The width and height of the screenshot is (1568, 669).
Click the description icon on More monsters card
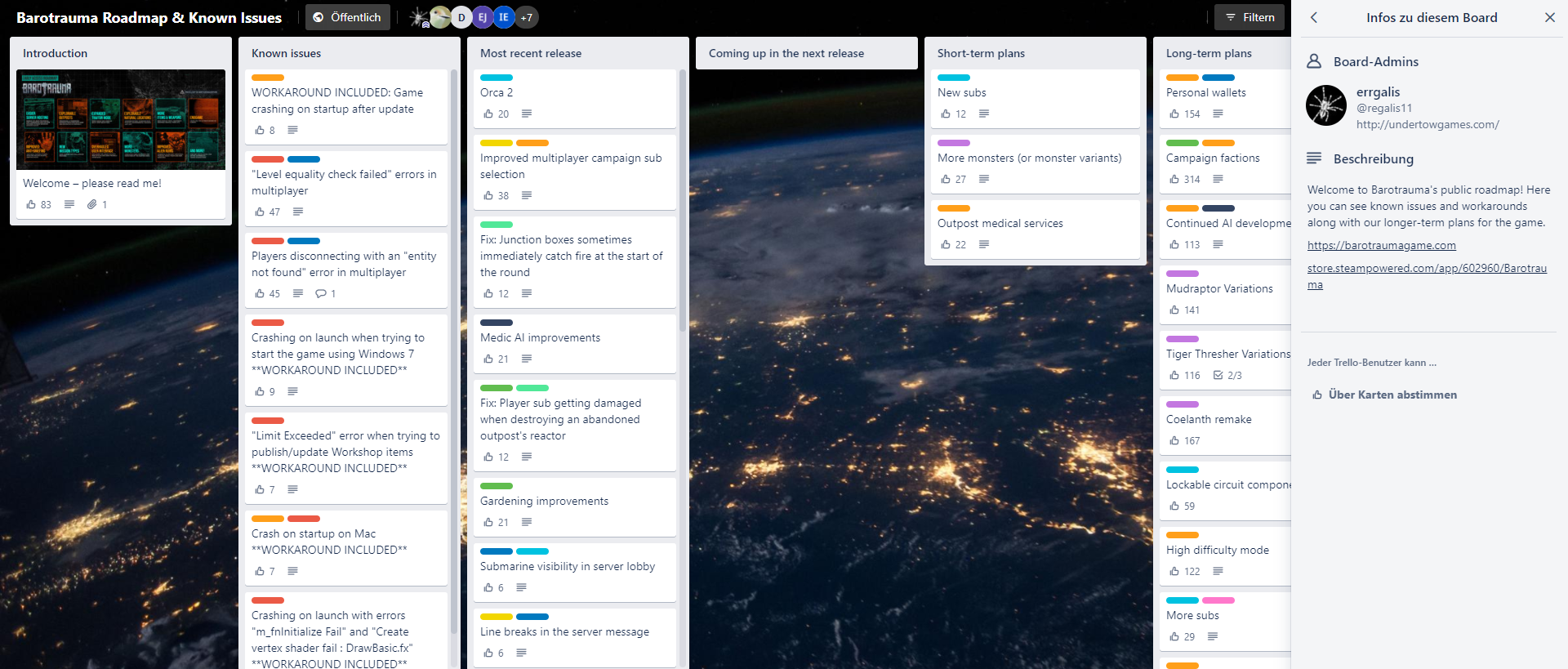pos(984,180)
